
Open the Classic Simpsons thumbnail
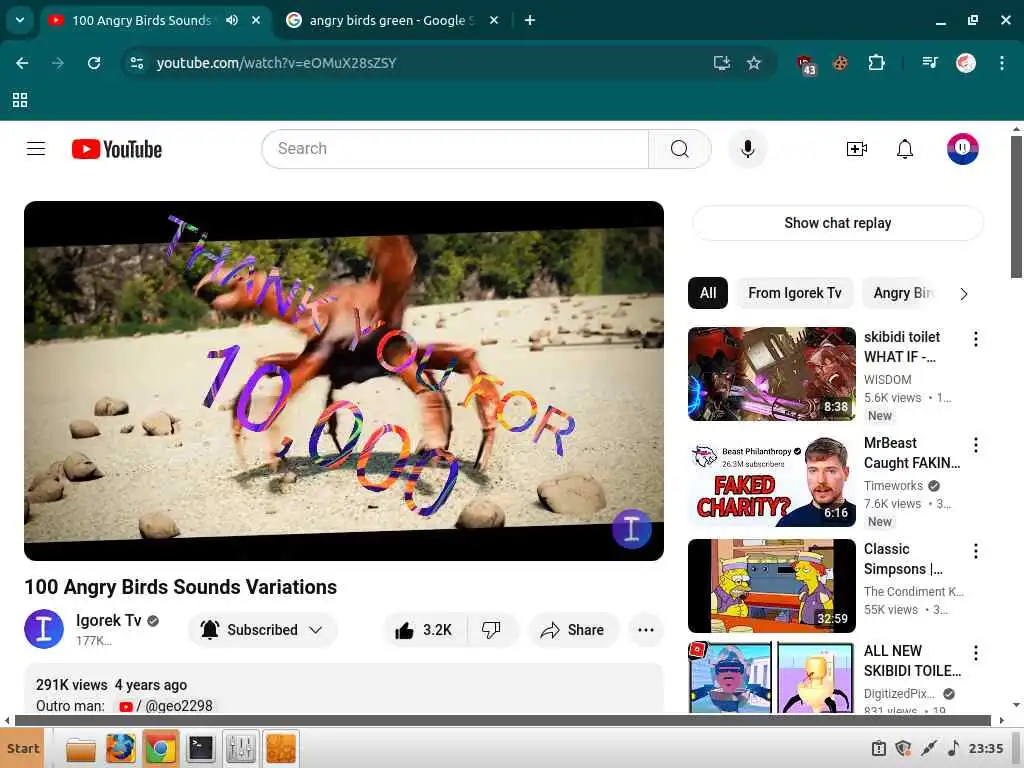(x=772, y=586)
